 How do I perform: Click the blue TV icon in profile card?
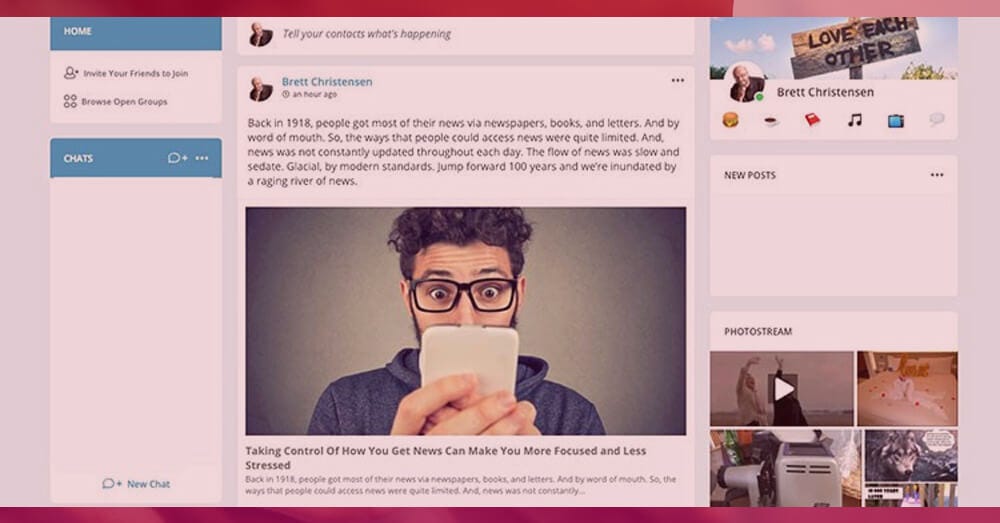896,121
